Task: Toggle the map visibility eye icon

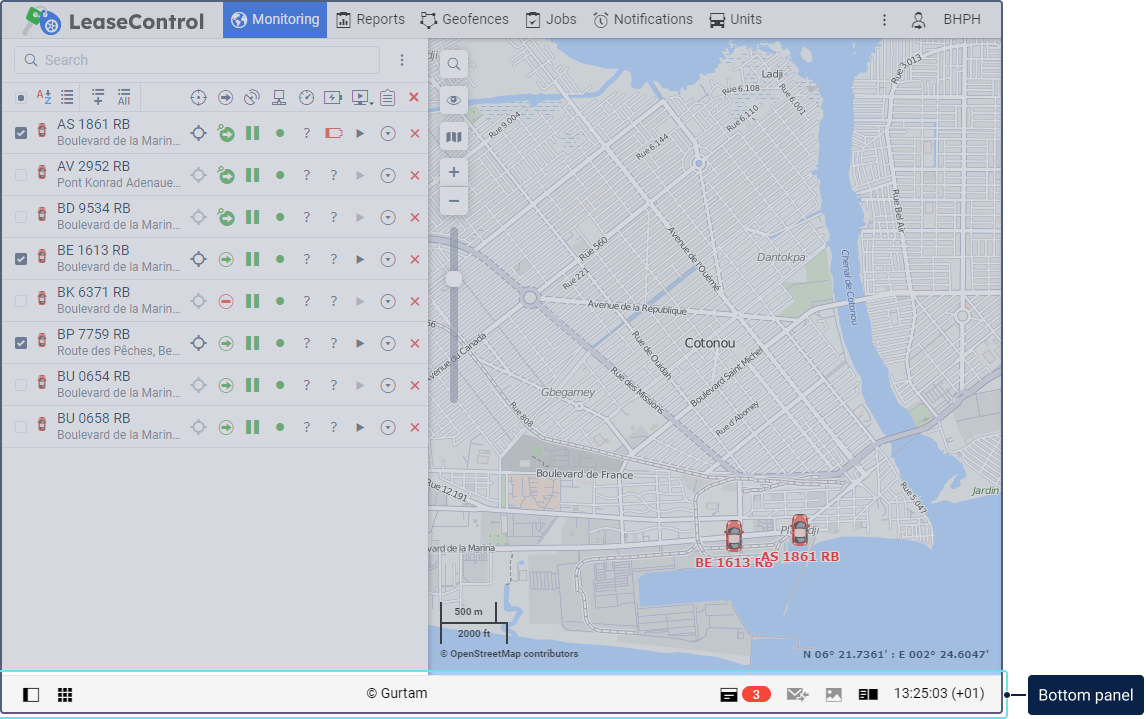Action: pos(454,100)
